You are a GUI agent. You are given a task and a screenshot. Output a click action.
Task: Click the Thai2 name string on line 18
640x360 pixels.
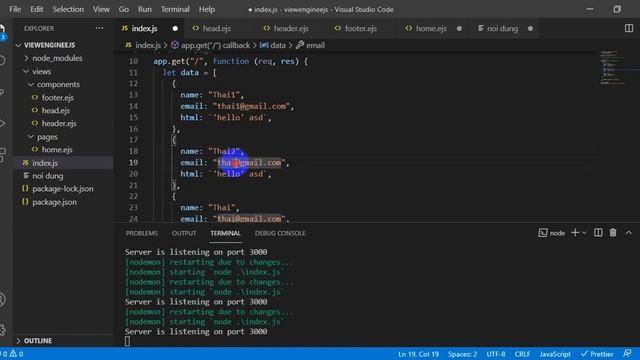[224, 151]
